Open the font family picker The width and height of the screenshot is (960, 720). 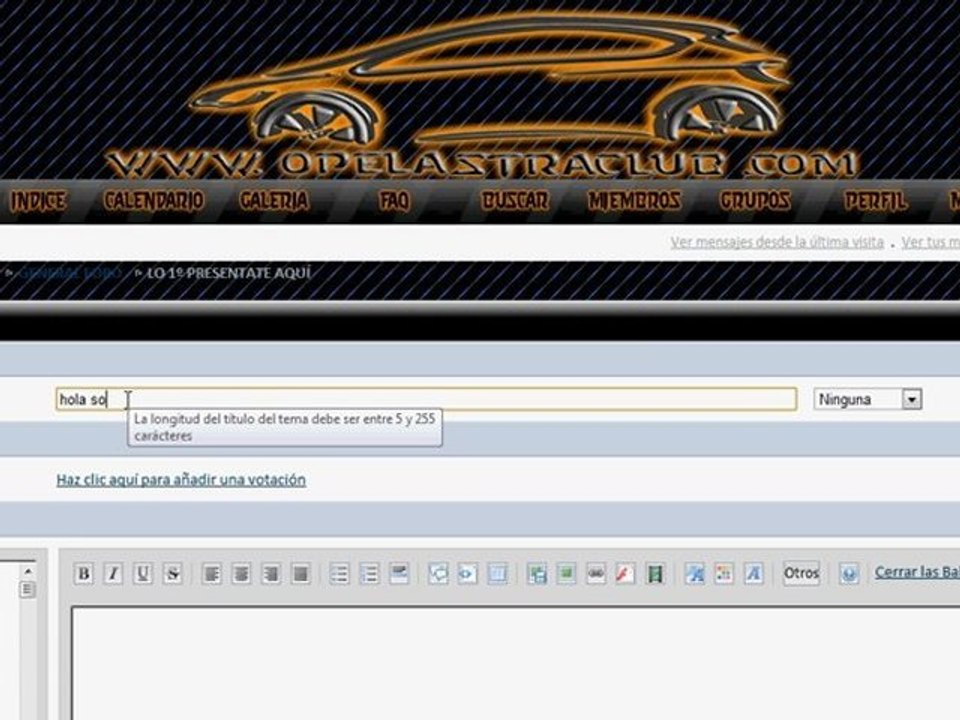pyautogui.click(x=754, y=574)
